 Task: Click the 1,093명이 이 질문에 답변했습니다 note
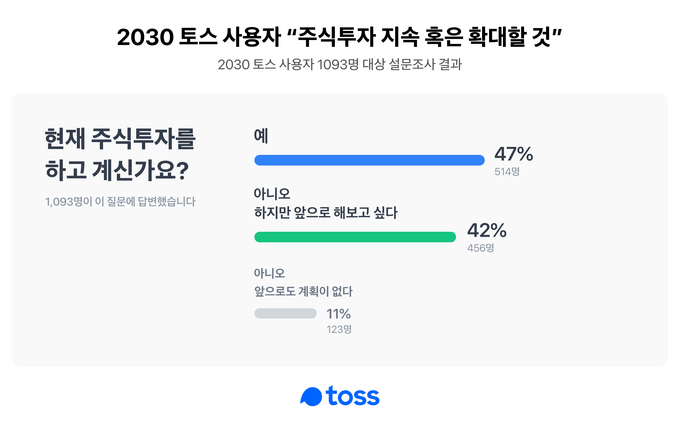(x=120, y=202)
